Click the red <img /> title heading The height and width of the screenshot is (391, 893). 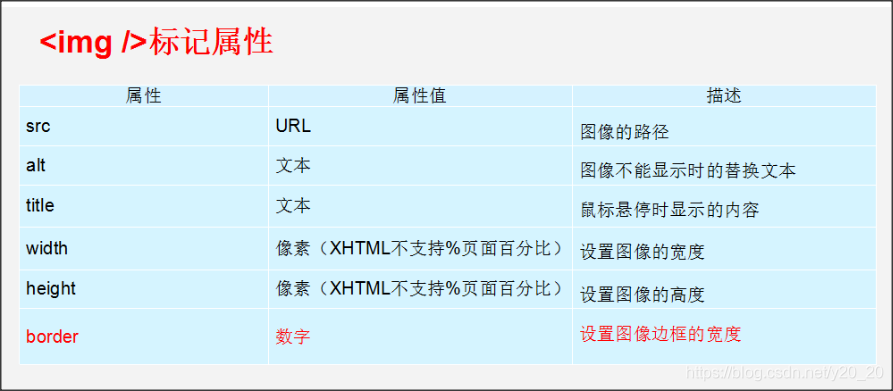[x=157, y=43]
